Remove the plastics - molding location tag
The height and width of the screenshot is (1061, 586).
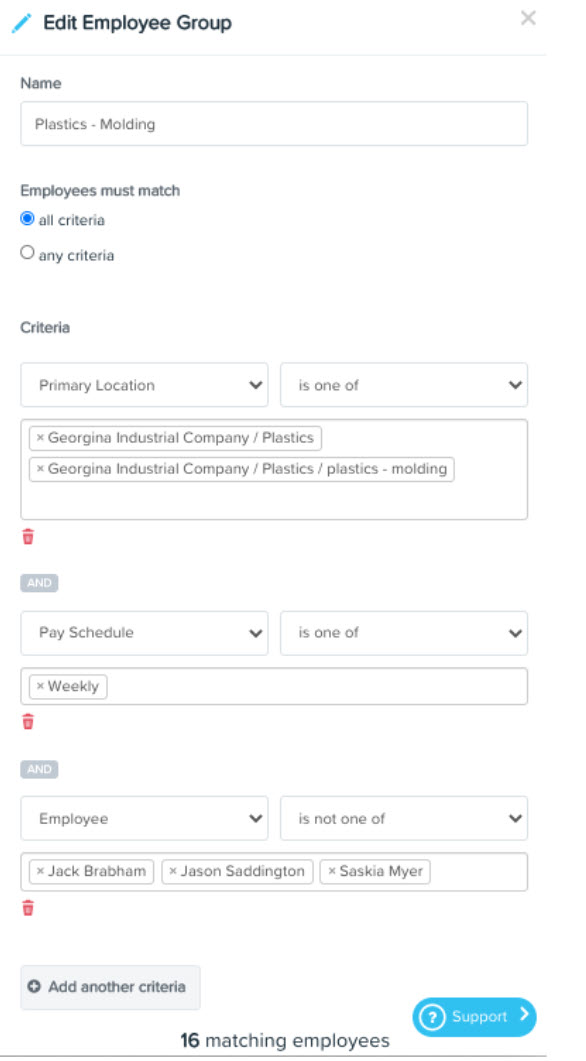(x=40, y=469)
